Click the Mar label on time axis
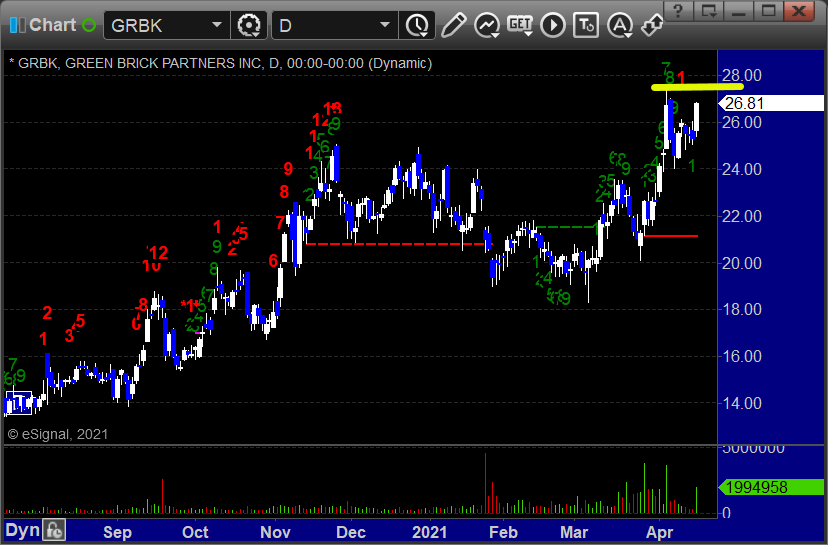The height and width of the screenshot is (545, 828). pos(574,532)
